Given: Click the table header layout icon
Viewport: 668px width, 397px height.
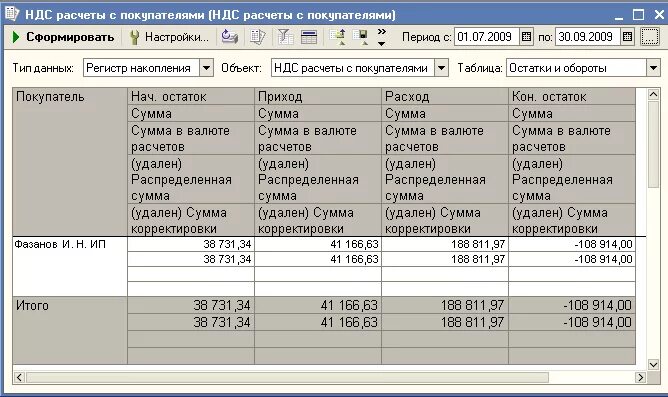Looking at the screenshot, I should 309,37.
